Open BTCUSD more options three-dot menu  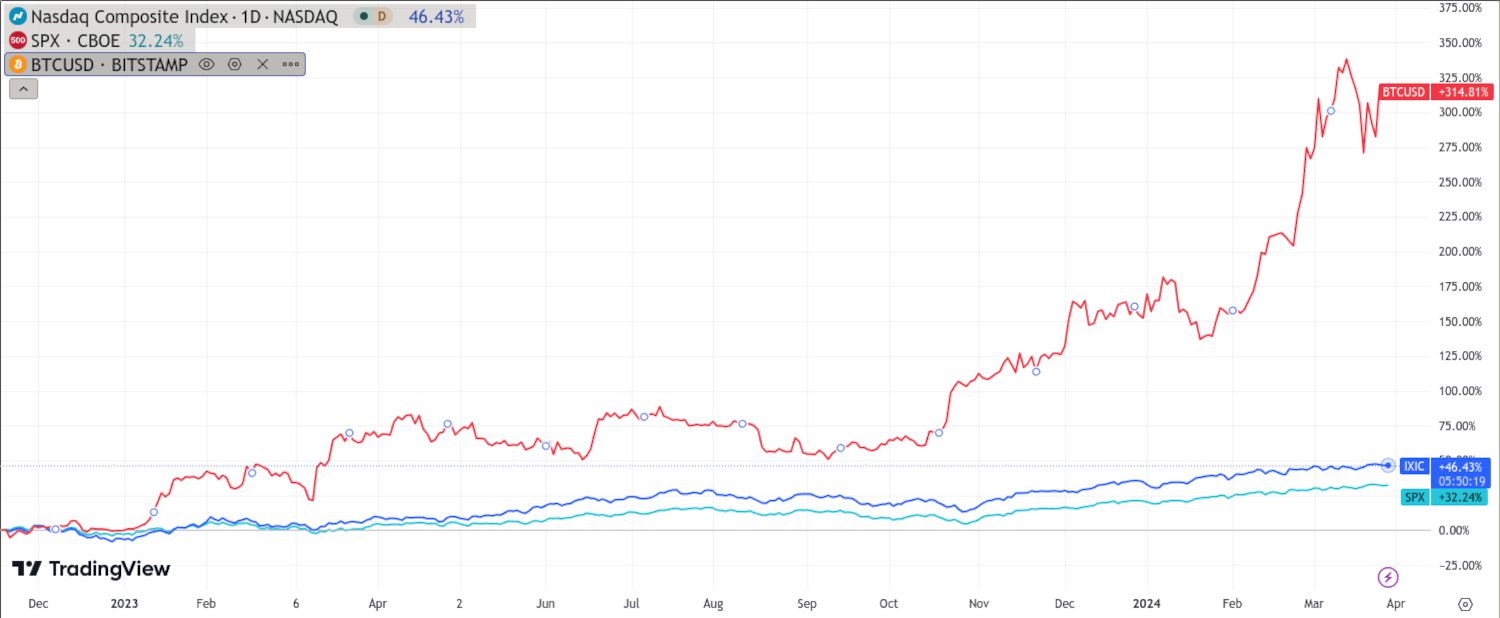(x=291, y=64)
